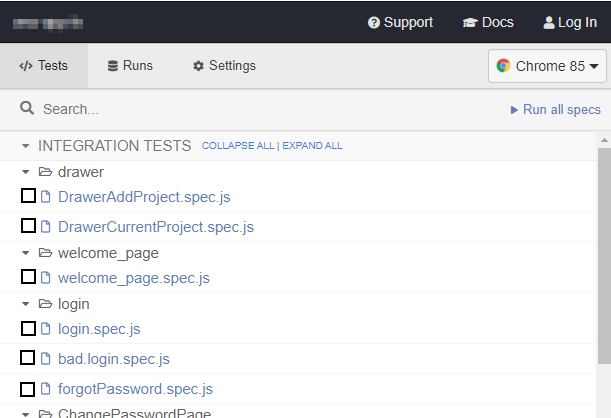Viewport: 611px width, 418px height.
Task: Select the drawer folder name
Action: tap(81, 172)
